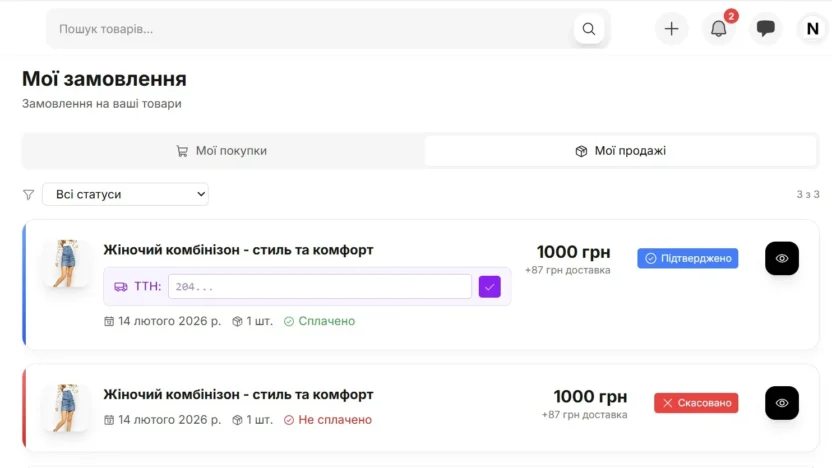Confirm TTH number with purple checkmark
This screenshot has height=468, width=832.
[x=489, y=287]
